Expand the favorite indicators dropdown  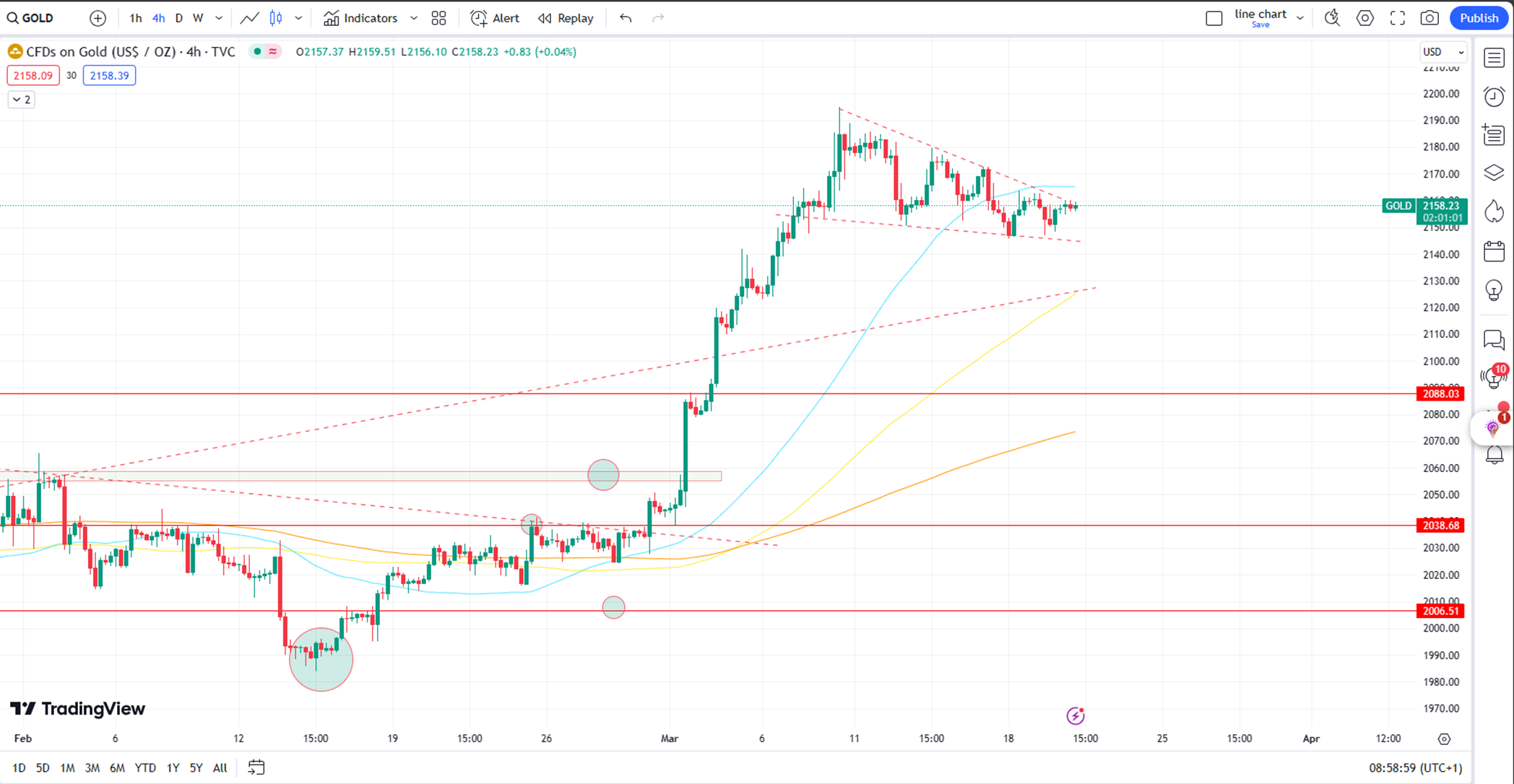pyautogui.click(x=414, y=18)
